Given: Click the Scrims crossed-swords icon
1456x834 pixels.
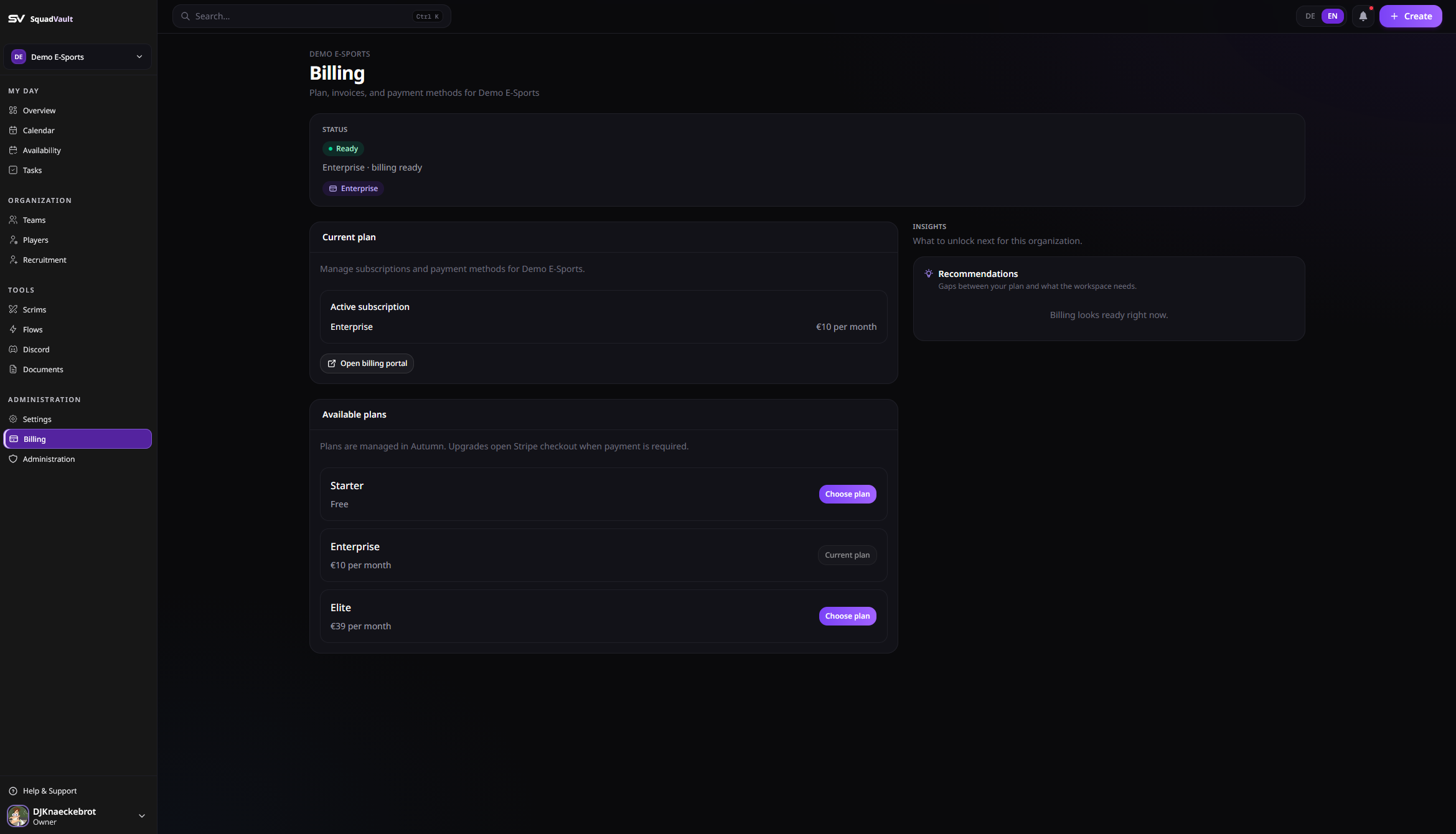Looking at the screenshot, I should (x=13, y=309).
